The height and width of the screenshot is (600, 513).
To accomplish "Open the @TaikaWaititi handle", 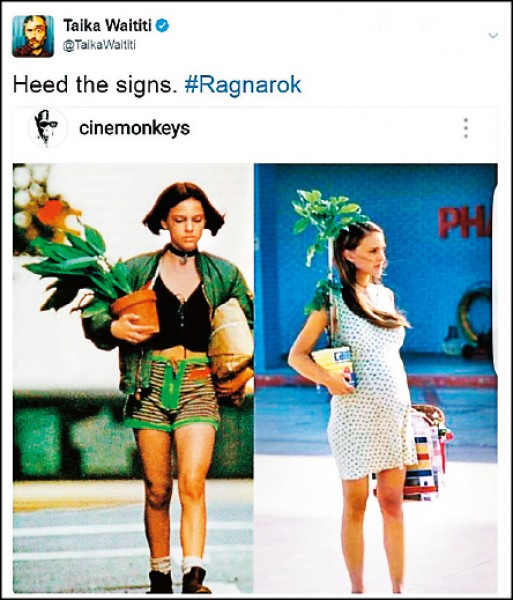I will 99,46.
